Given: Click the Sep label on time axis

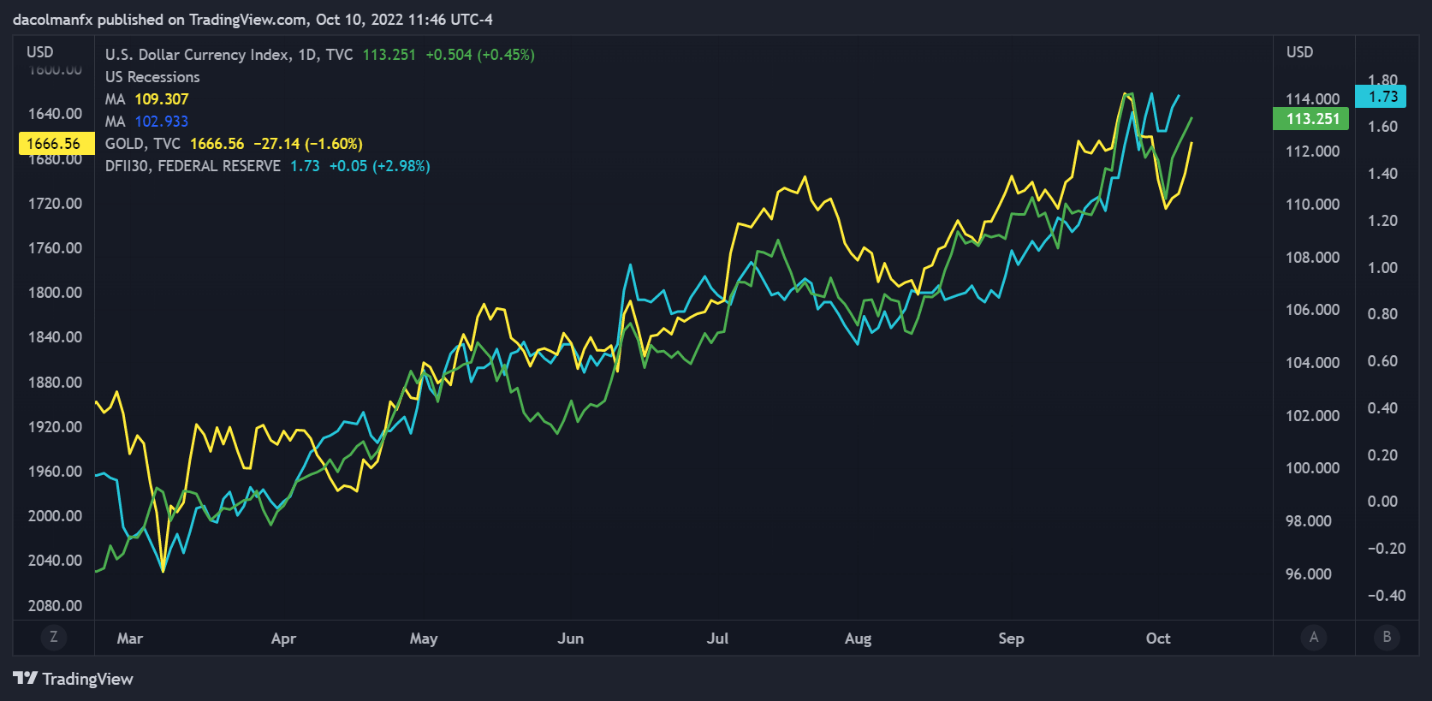Looking at the screenshot, I should click(x=1010, y=638).
